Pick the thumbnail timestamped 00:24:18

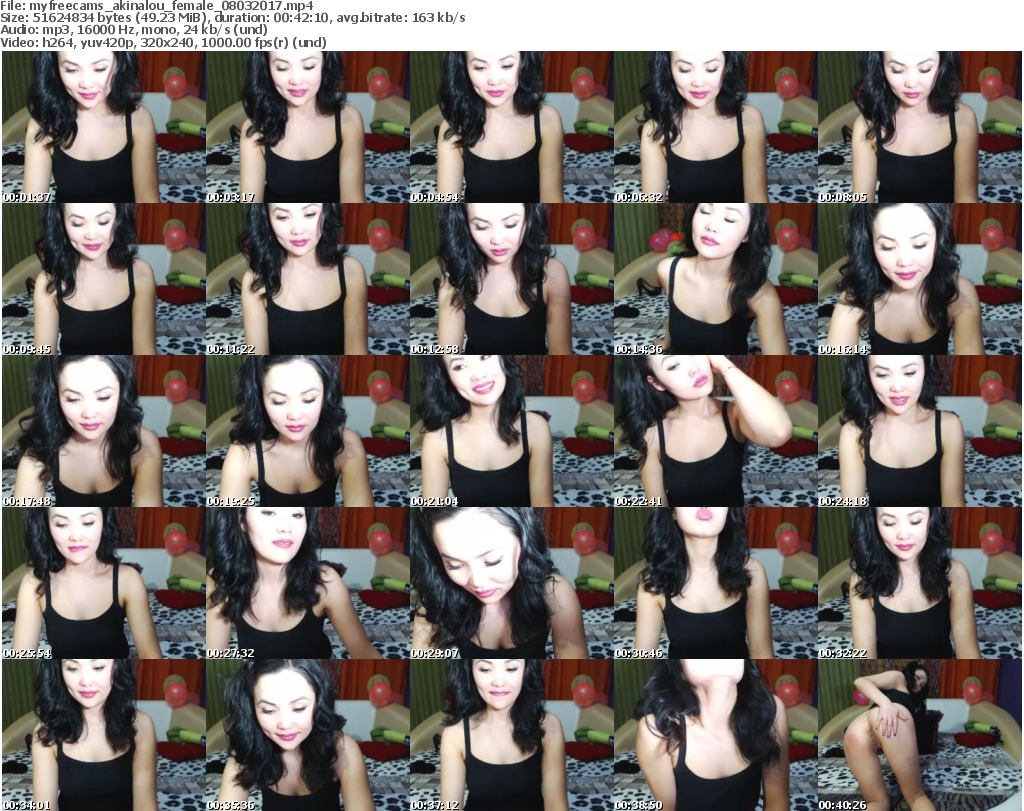click(x=920, y=431)
